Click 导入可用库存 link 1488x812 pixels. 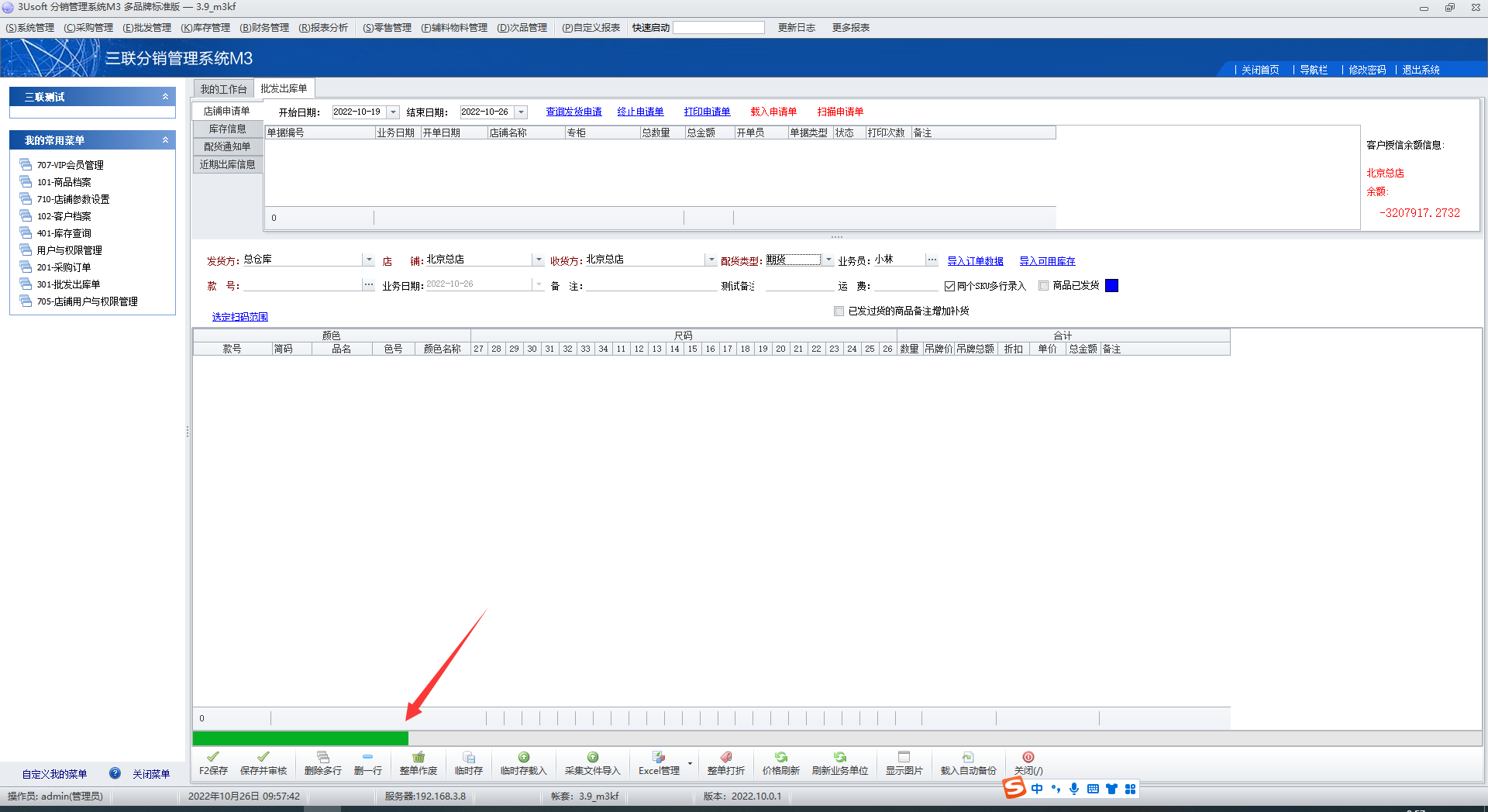point(1047,261)
